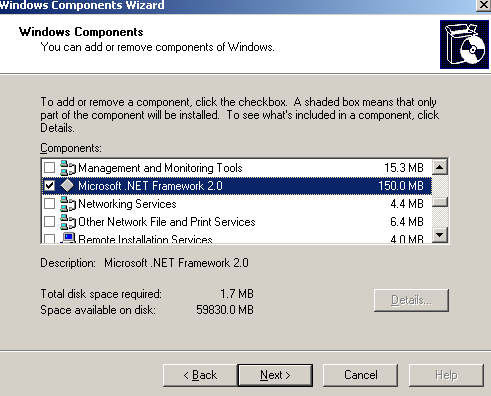Image resolution: width=491 pixels, height=396 pixels.
Task: Click the components list scroll up arrow
Action: (440, 167)
